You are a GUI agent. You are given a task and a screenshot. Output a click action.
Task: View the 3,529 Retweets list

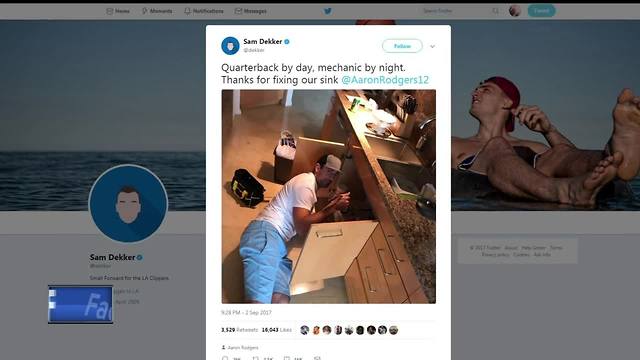click(x=240, y=330)
